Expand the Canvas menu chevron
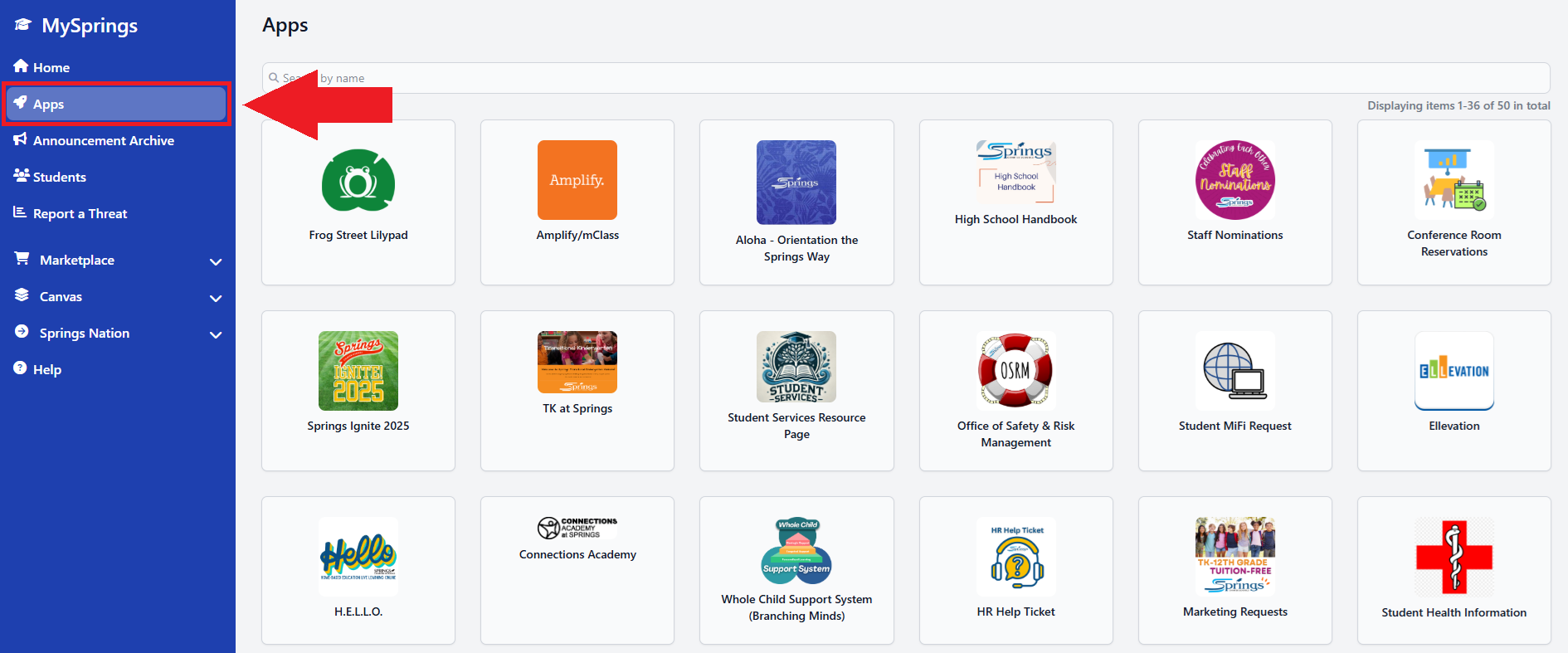Image resolution: width=1568 pixels, height=653 pixels. coord(216,298)
